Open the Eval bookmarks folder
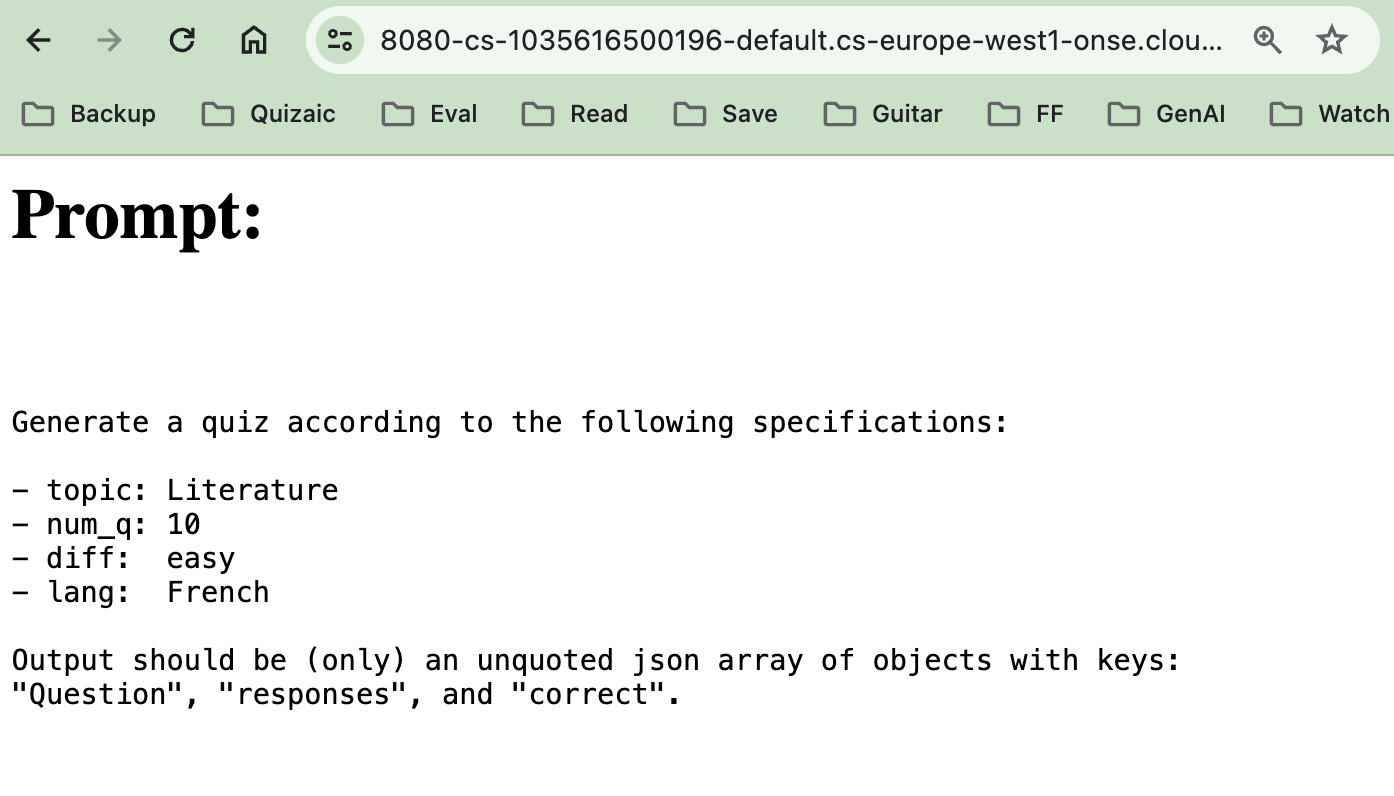This screenshot has width=1394, height=796. click(x=430, y=114)
